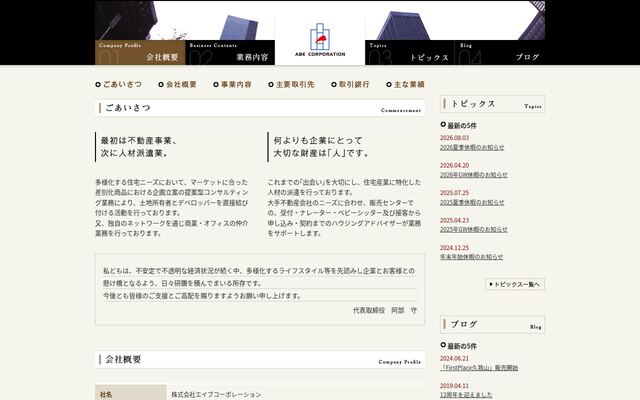Viewport: 640px width, 400px height.
Task: Click bullet icon beside 取引銀行 link
Action: [334, 84]
